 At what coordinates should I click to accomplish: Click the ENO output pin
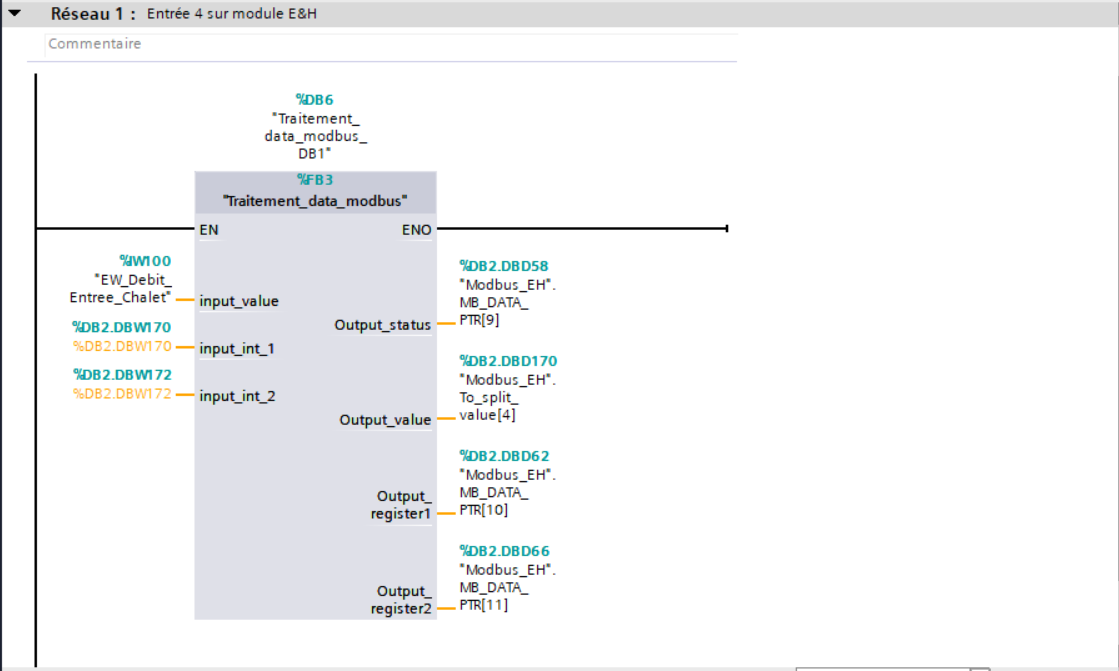click(x=416, y=229)
